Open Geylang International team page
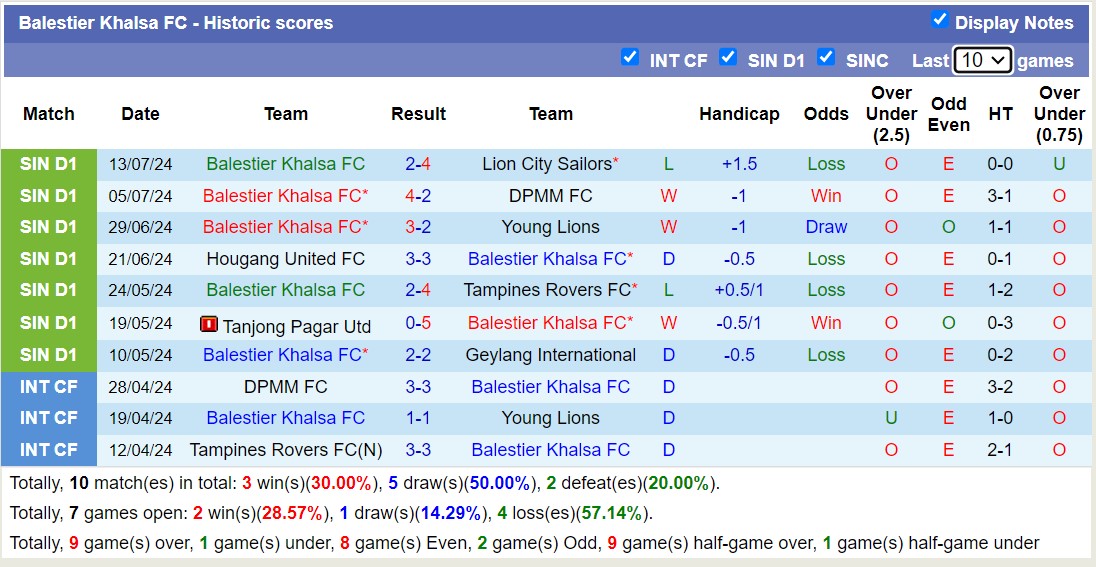 tap(550, 355)
